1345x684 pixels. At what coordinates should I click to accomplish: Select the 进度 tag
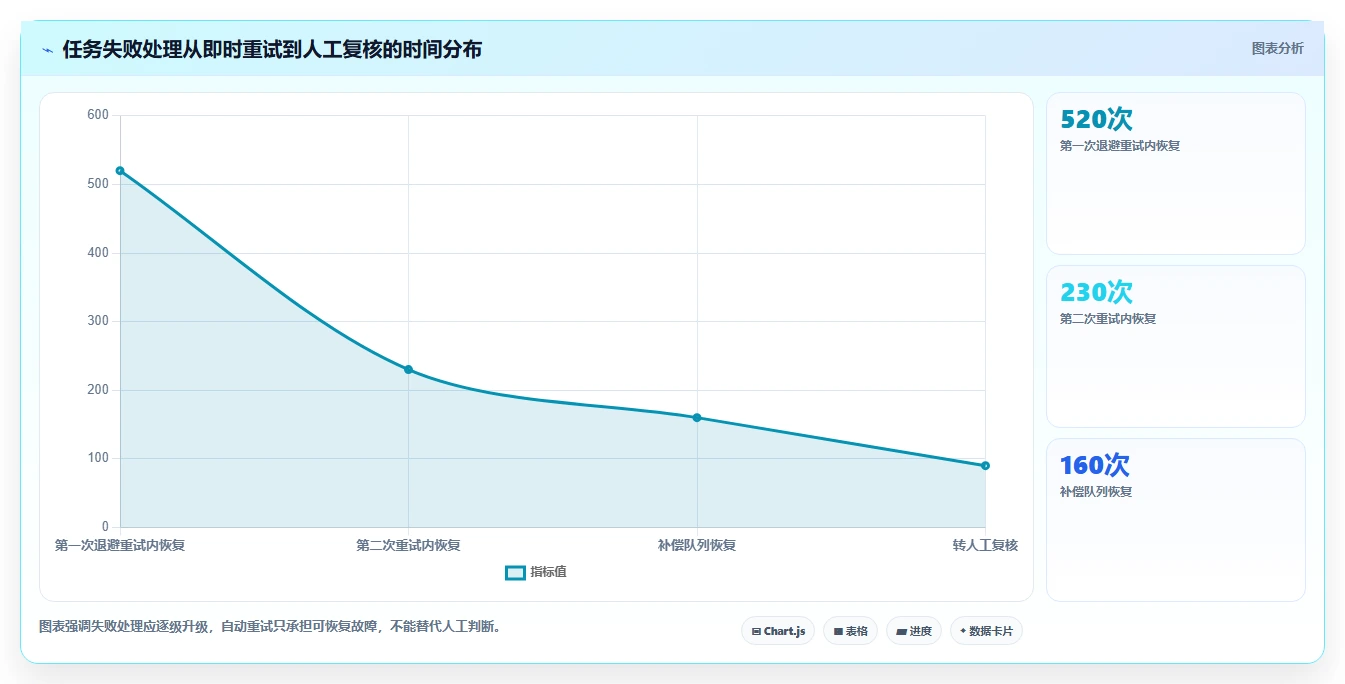pyautogui.click(x=914, y=631)
